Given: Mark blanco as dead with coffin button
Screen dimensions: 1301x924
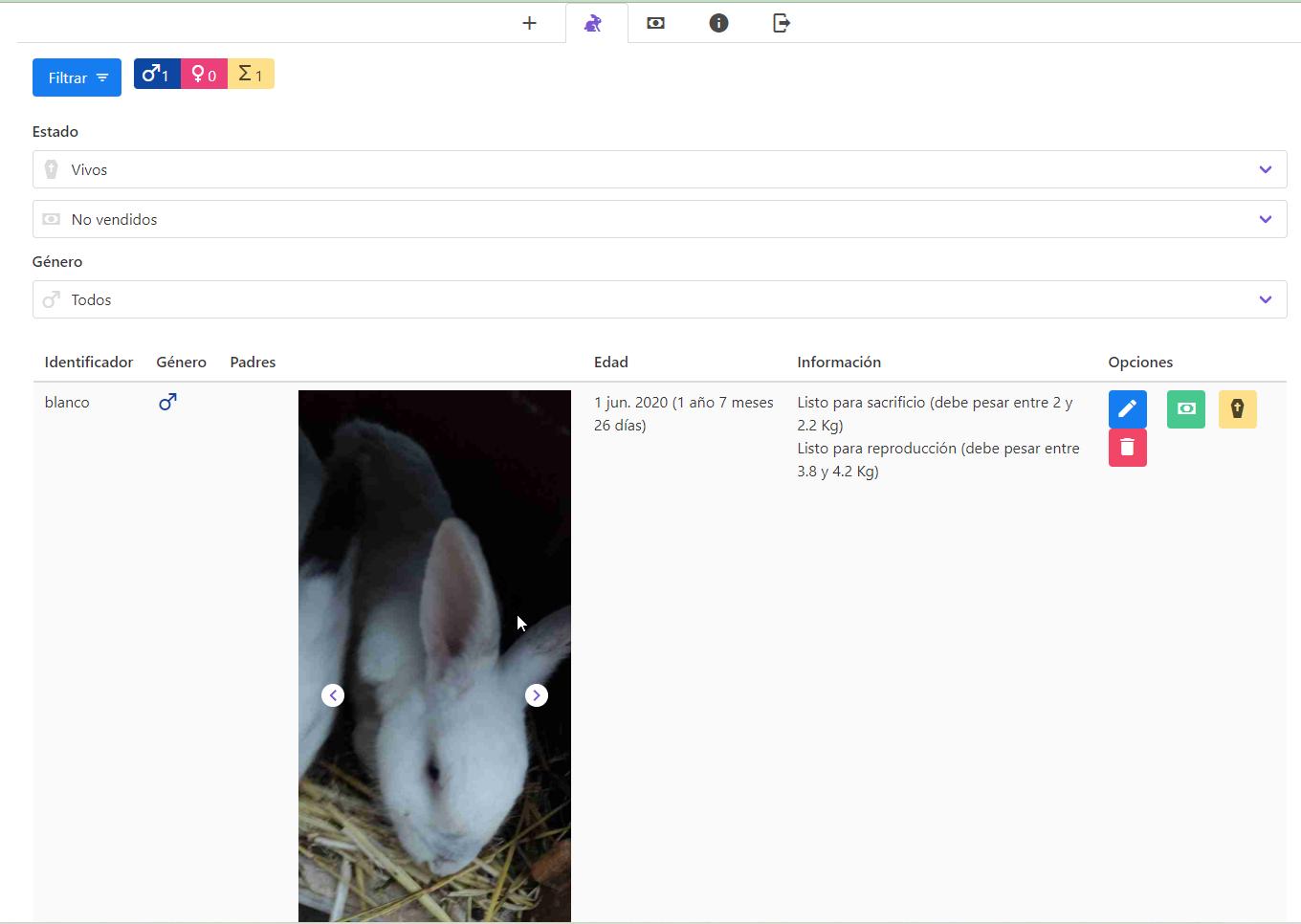Looking at the screenshot, I should coord(1238,409).
